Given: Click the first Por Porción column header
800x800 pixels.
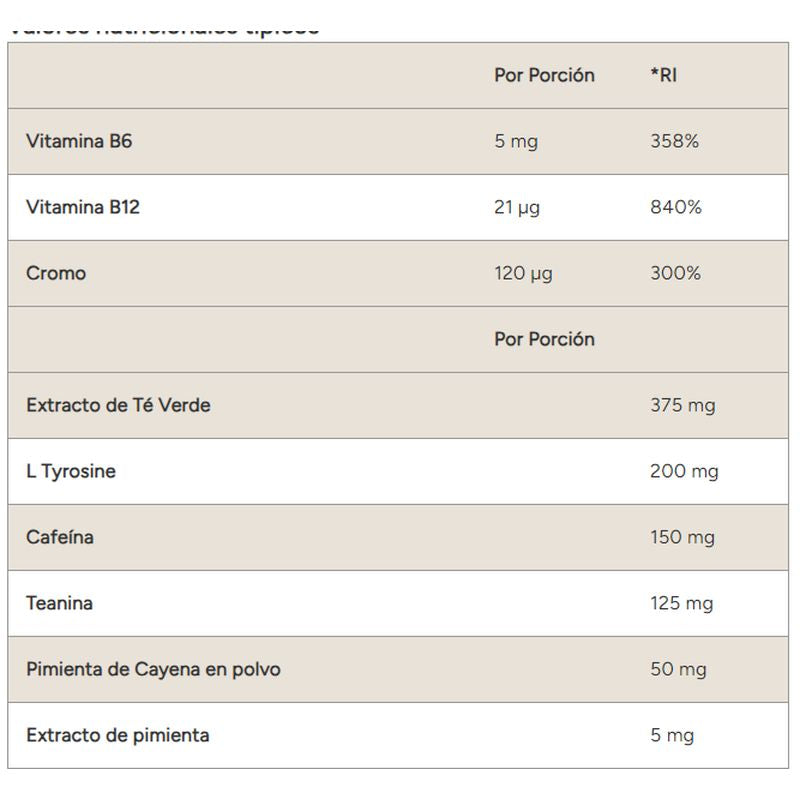Looking at the screenshot, I should (x=544, y=75).
